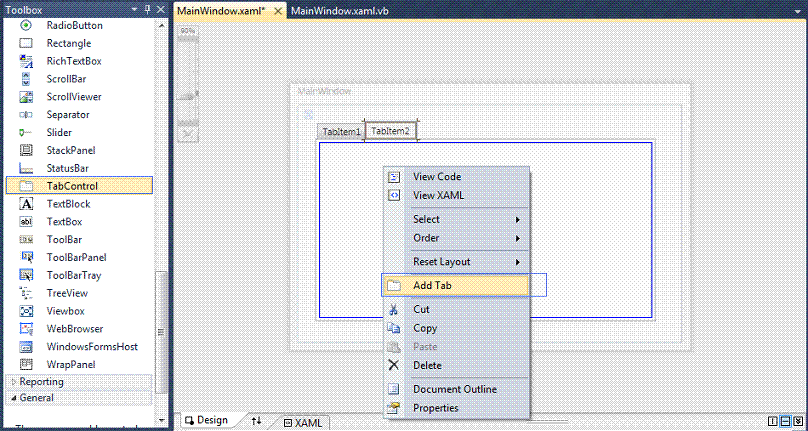
Task: Toggle auto-hide pin on Toolbox
Action: point(147,9)
